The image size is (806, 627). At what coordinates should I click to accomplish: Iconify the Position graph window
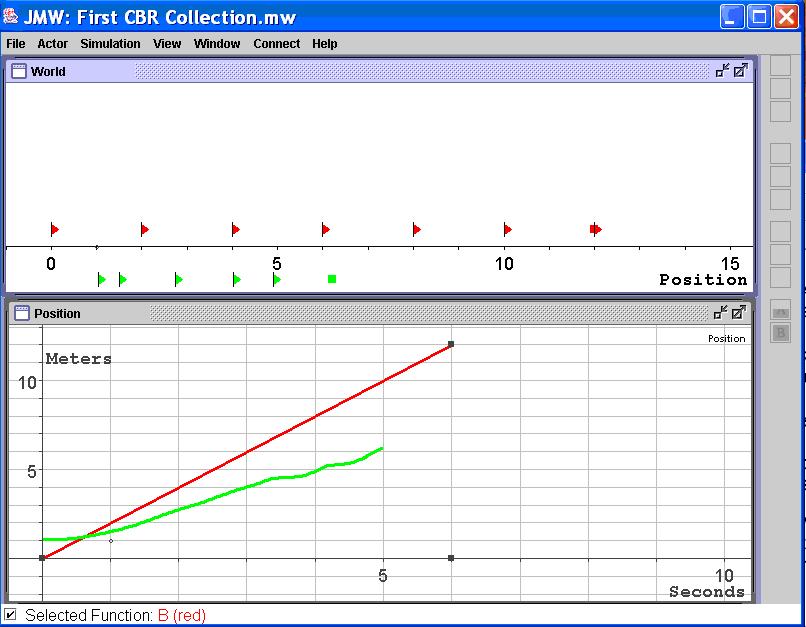tap(722, 313)
